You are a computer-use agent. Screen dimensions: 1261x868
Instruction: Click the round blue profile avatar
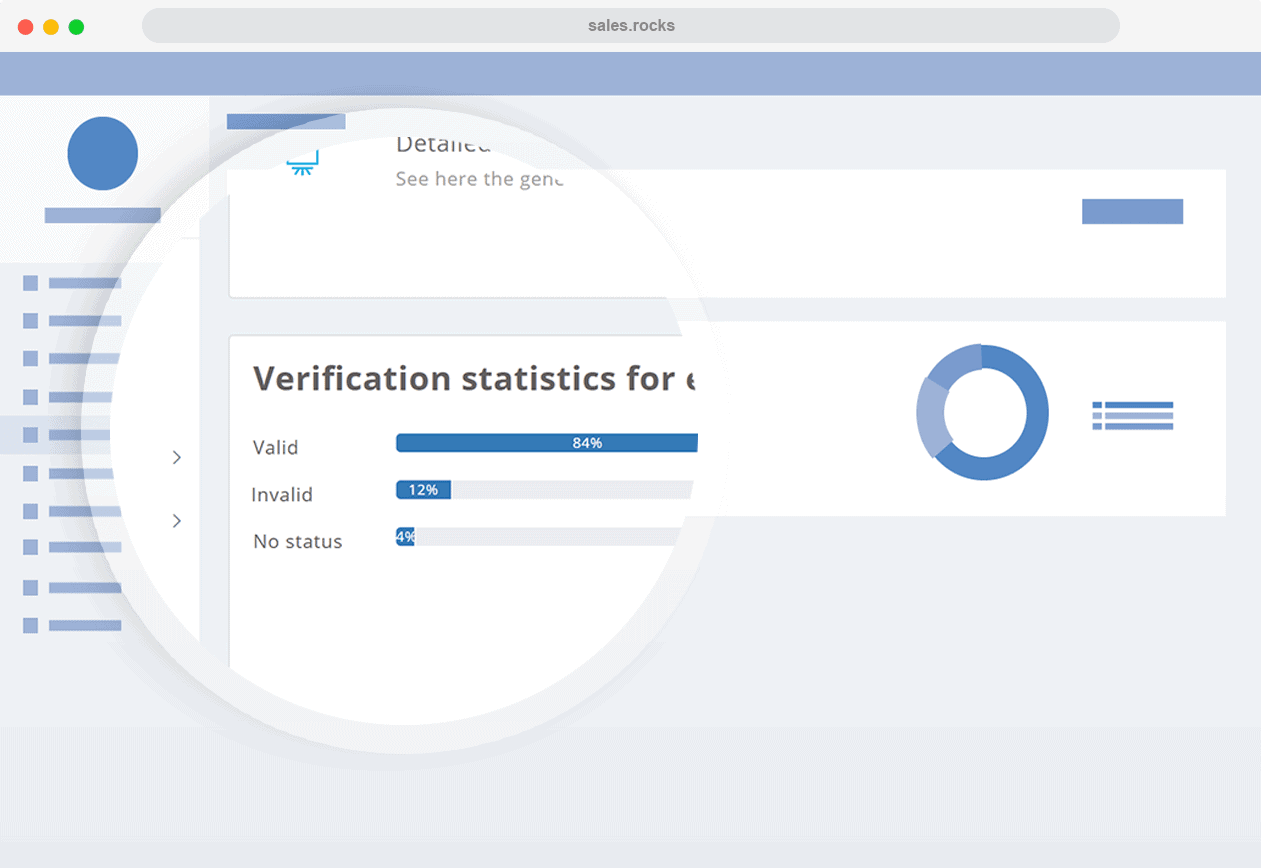(x=102, y=154)
